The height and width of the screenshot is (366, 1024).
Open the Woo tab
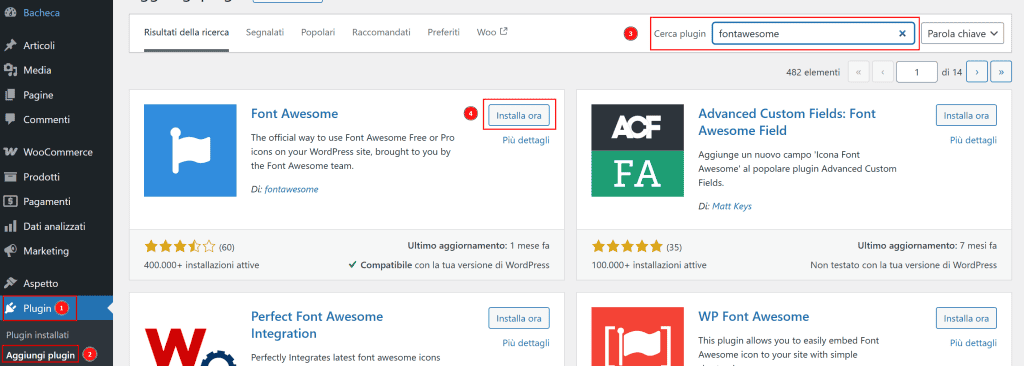(492, 32)
